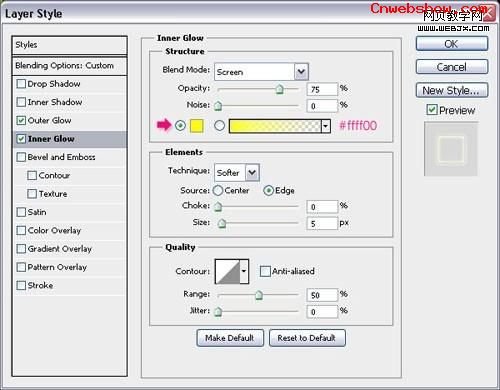Click the Range value field
Image resolution: width=500 pixels, height=390 pixels.
point(322,295)
